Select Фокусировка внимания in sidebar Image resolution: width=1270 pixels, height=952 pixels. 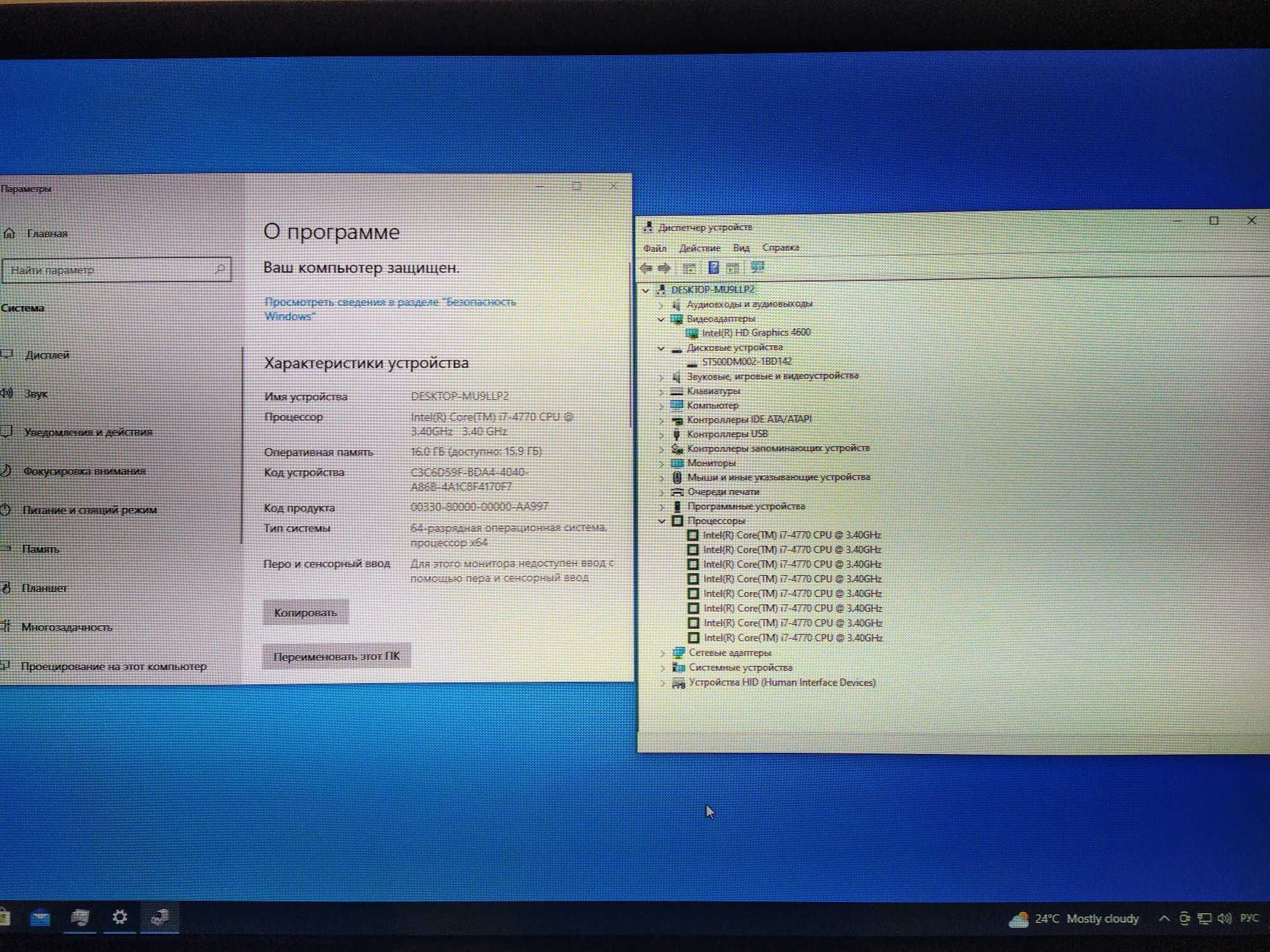84,471
